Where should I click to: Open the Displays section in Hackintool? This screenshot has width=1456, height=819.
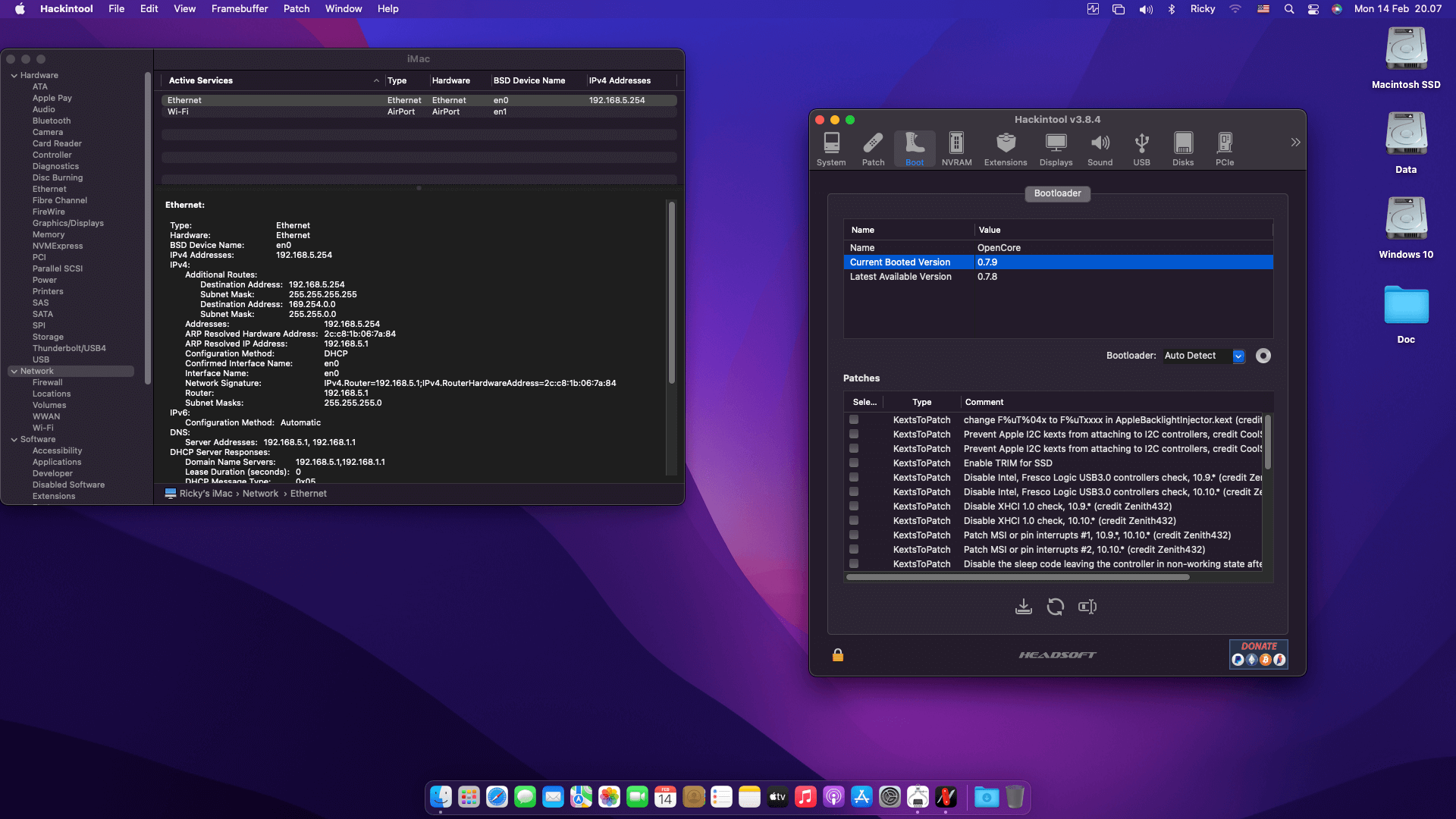click(x=1056, y=149)
